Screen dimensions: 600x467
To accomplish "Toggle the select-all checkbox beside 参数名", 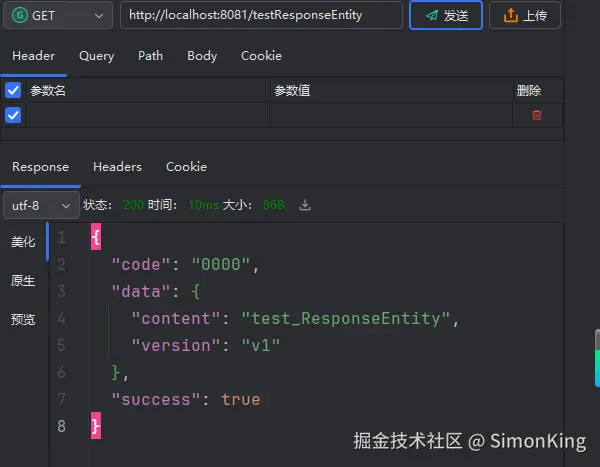I will (13, 91).
